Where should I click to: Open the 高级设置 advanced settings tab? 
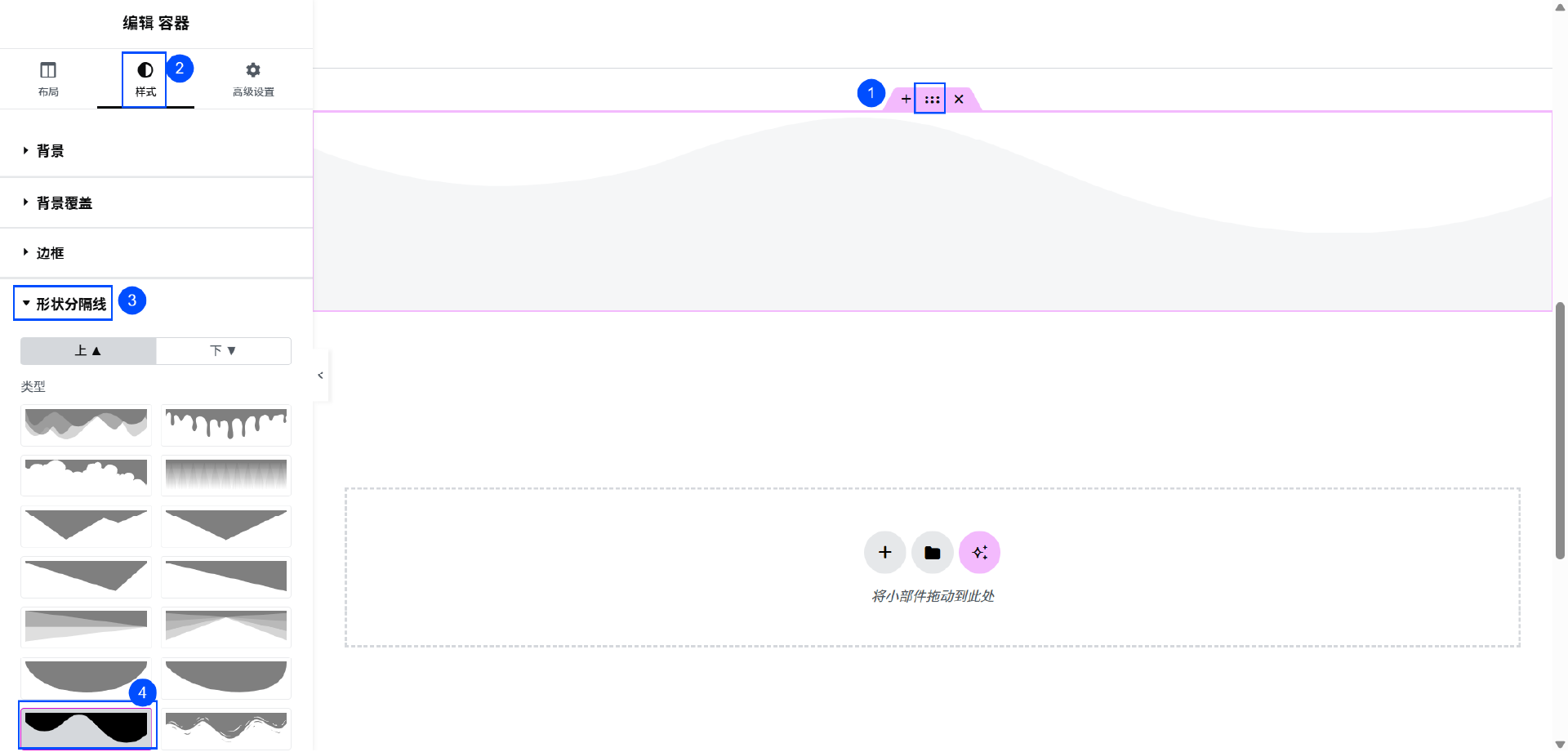coord(253,79)
